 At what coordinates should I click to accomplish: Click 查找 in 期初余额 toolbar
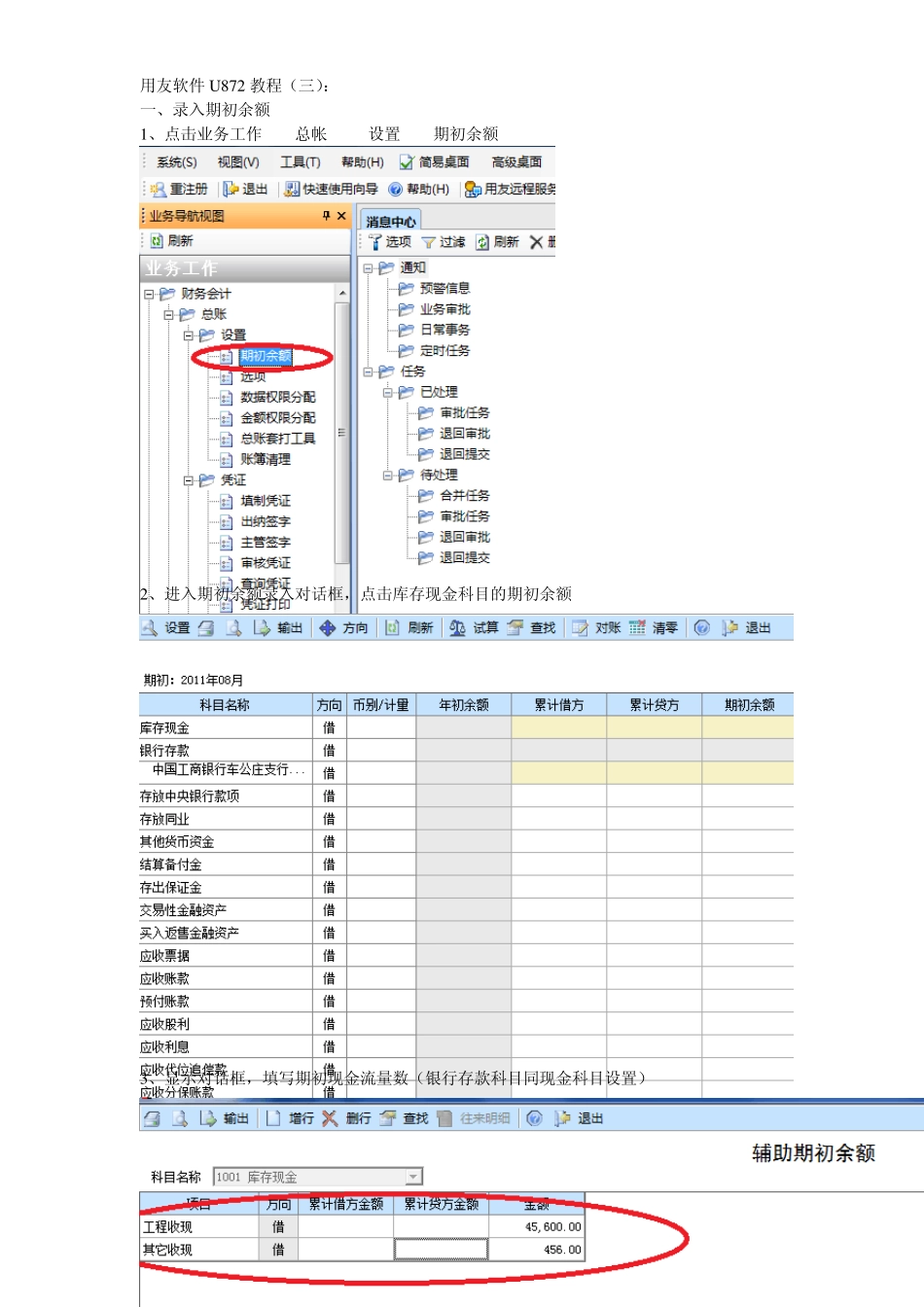pyautogui.click(x=531, y=628)
